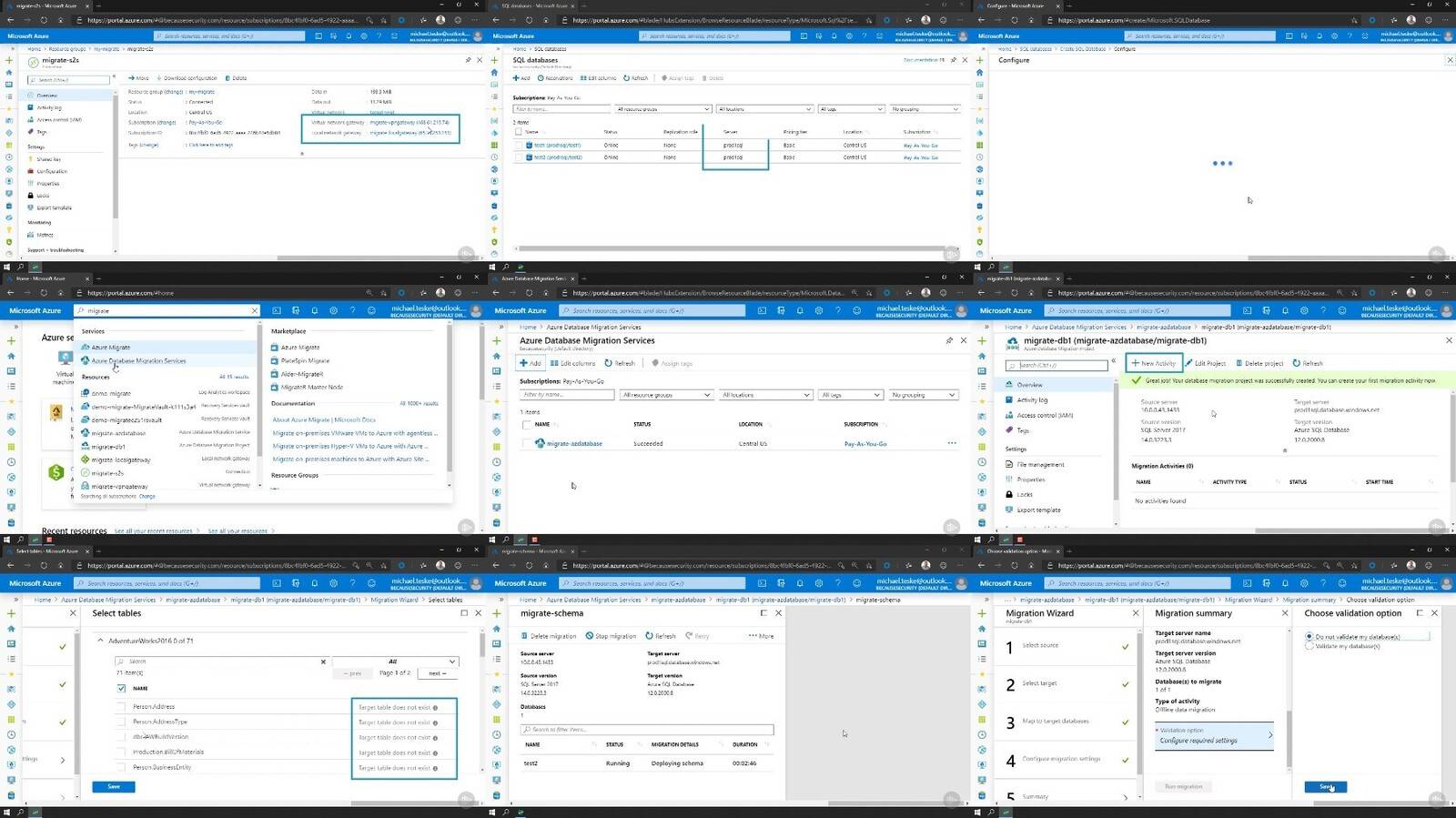Choose Azure Database Migration Services in search results
The image size is (1456, 818).
click(138, 360)
